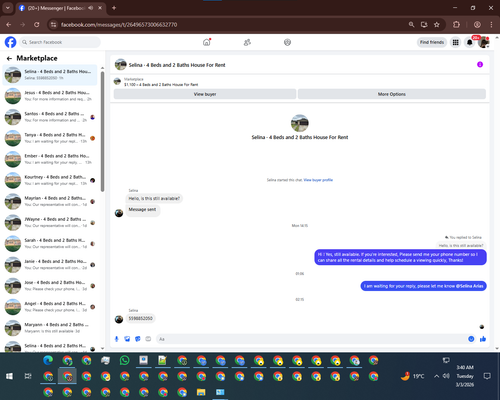Open the emoji picker in message box
Viewport: 500px width, 400px height.
(x=471, y=339)
